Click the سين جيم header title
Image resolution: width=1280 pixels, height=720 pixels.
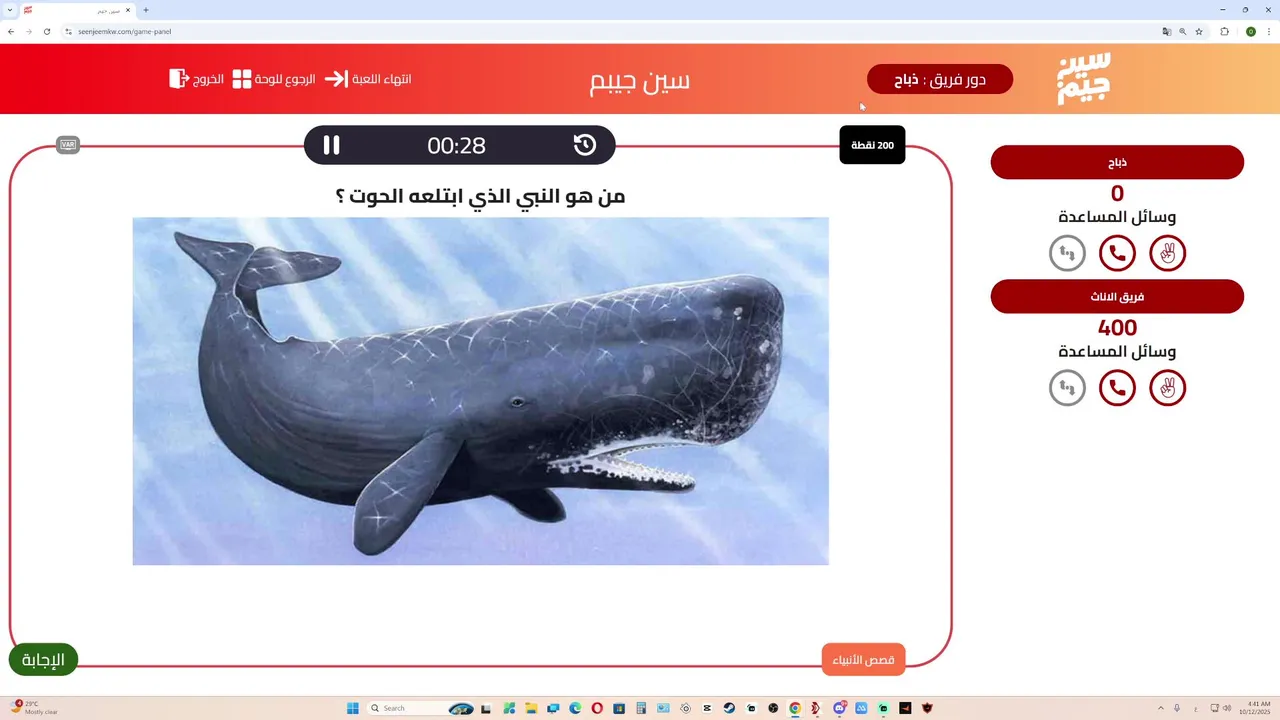640,81
